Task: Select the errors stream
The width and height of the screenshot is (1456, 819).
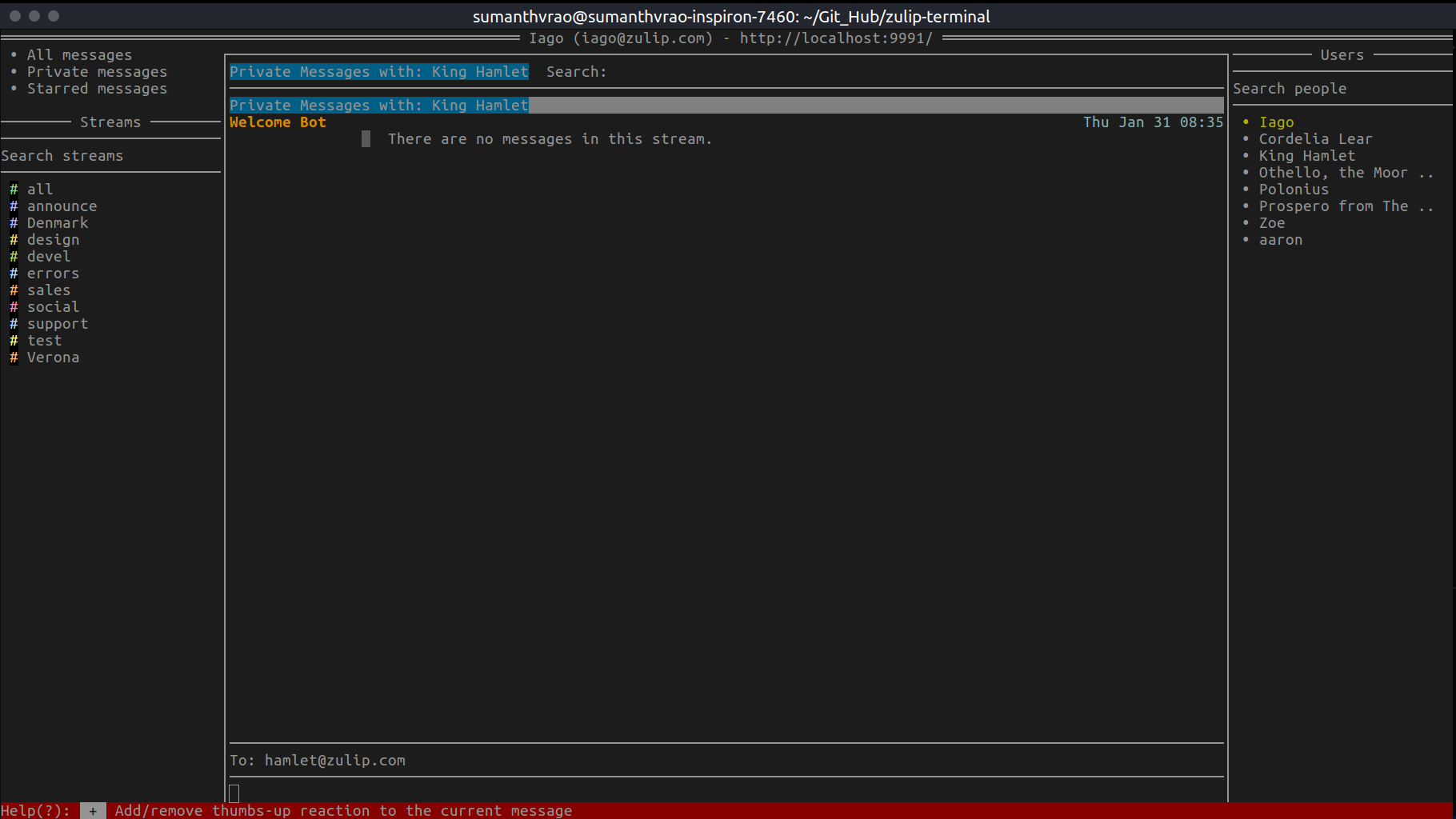Action: 53,274
